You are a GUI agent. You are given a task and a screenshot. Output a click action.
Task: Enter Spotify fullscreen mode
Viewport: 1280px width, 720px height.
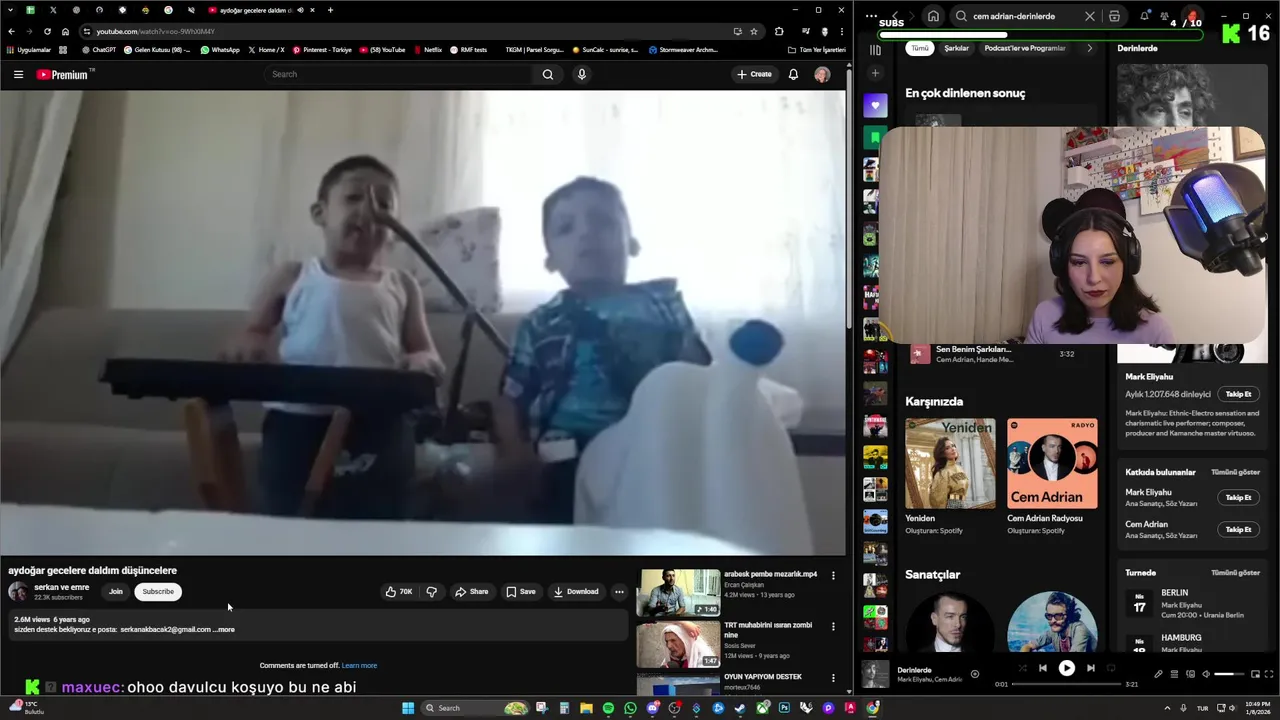[1269, 674]
